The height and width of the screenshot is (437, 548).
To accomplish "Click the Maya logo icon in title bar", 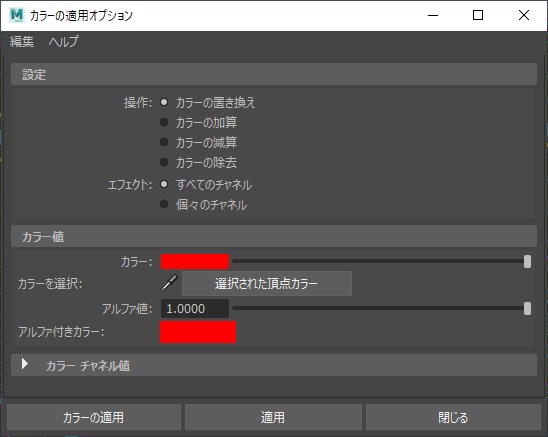I will click(x=16, y=15).
